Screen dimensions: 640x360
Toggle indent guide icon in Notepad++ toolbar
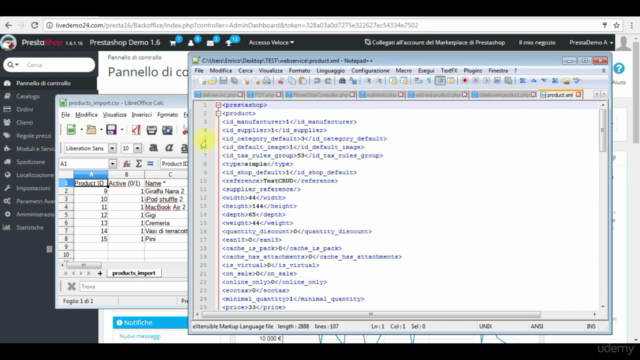[x=440, y=81]
